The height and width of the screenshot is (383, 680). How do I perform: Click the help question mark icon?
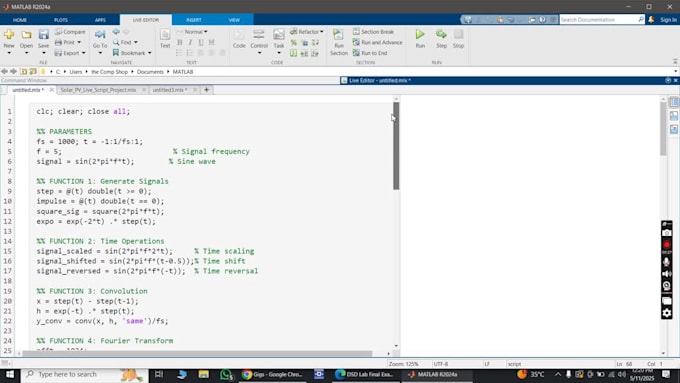coord(543,20)
